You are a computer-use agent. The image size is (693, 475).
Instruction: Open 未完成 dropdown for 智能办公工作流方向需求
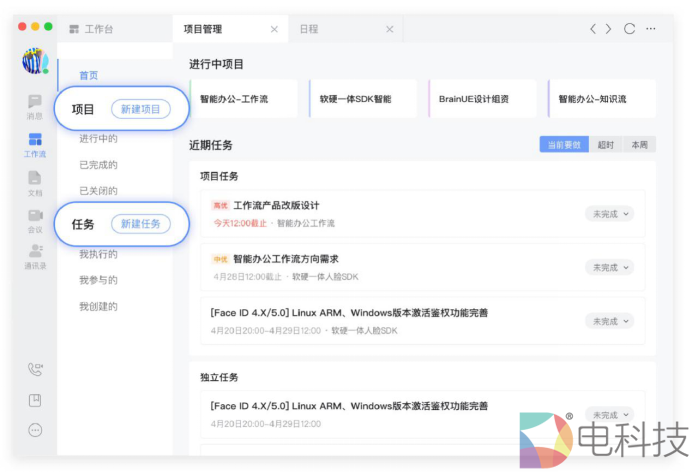click(609, 267)
